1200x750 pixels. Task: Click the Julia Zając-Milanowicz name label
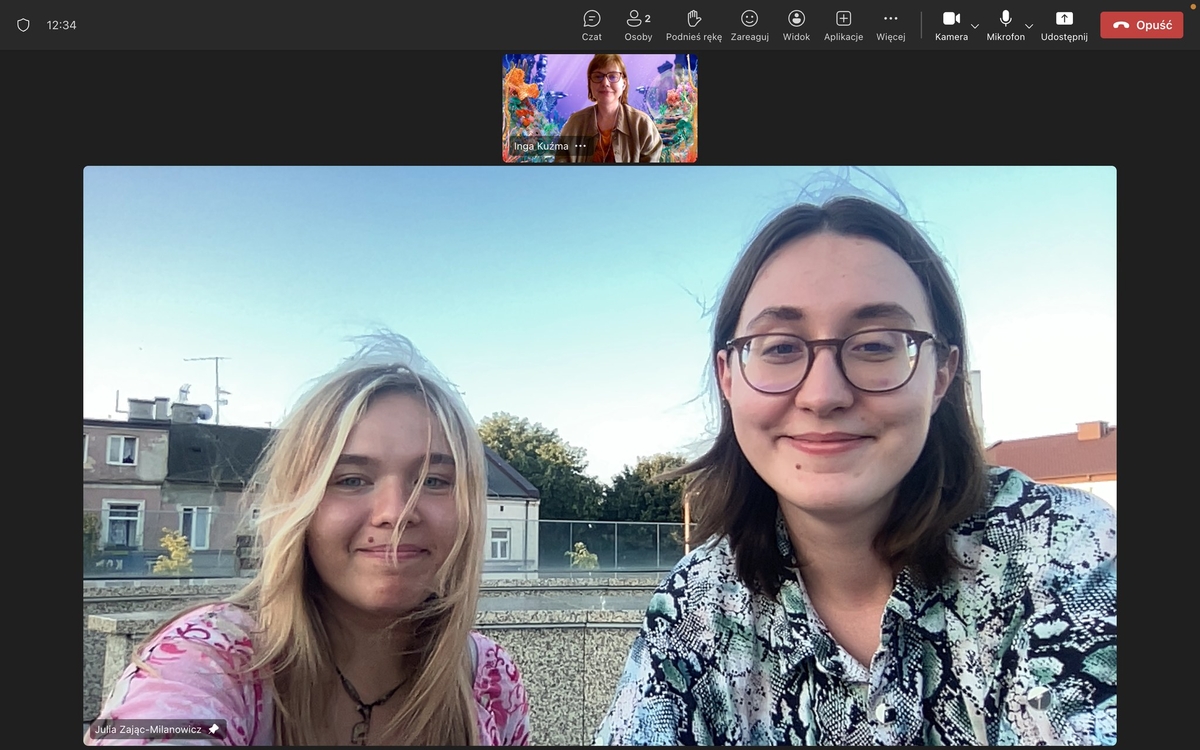pos(148,730)
